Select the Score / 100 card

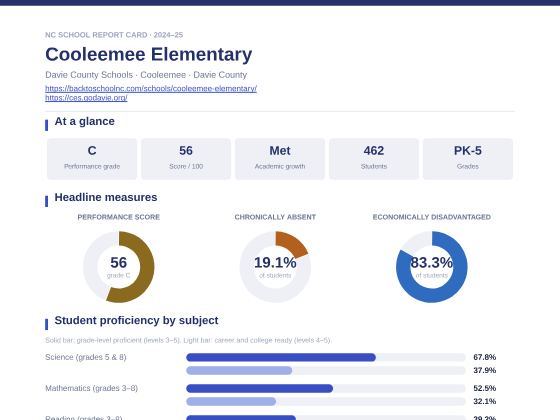[186, 159]
